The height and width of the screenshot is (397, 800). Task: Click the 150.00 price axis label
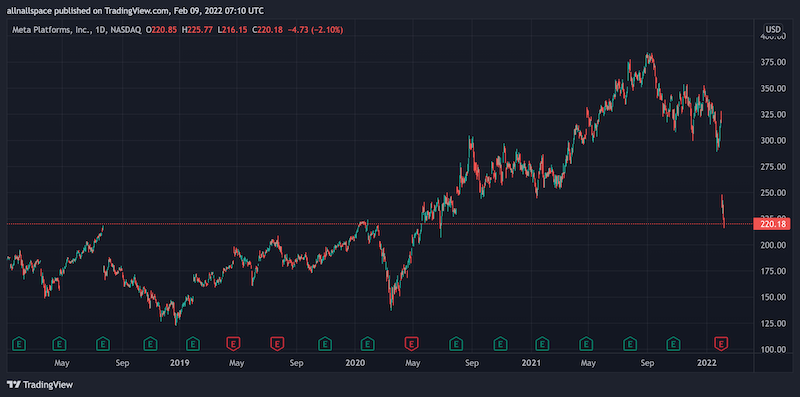coord(772,297)
